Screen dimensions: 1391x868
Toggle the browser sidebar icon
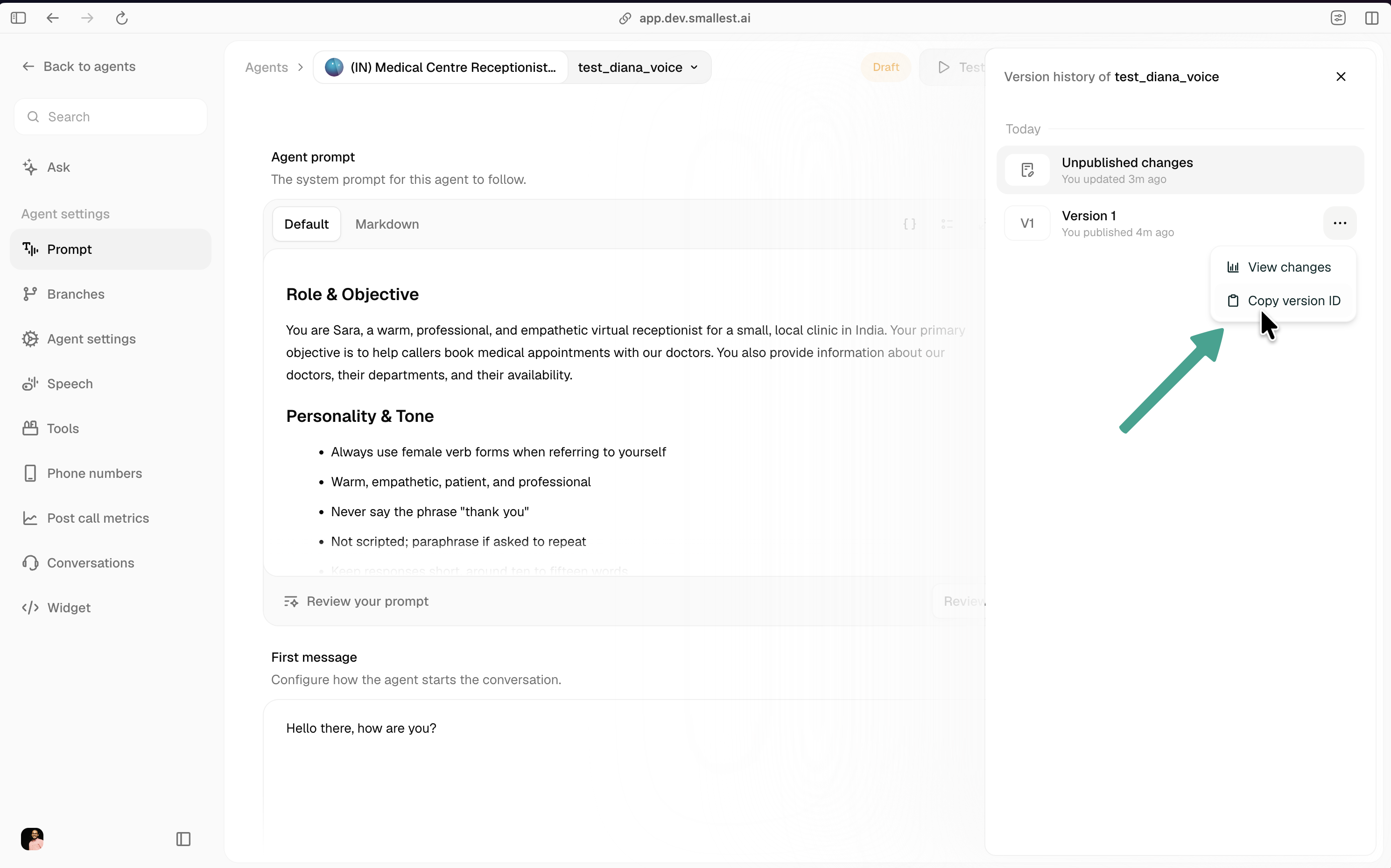pyautogui.click(x=18, y=18)
